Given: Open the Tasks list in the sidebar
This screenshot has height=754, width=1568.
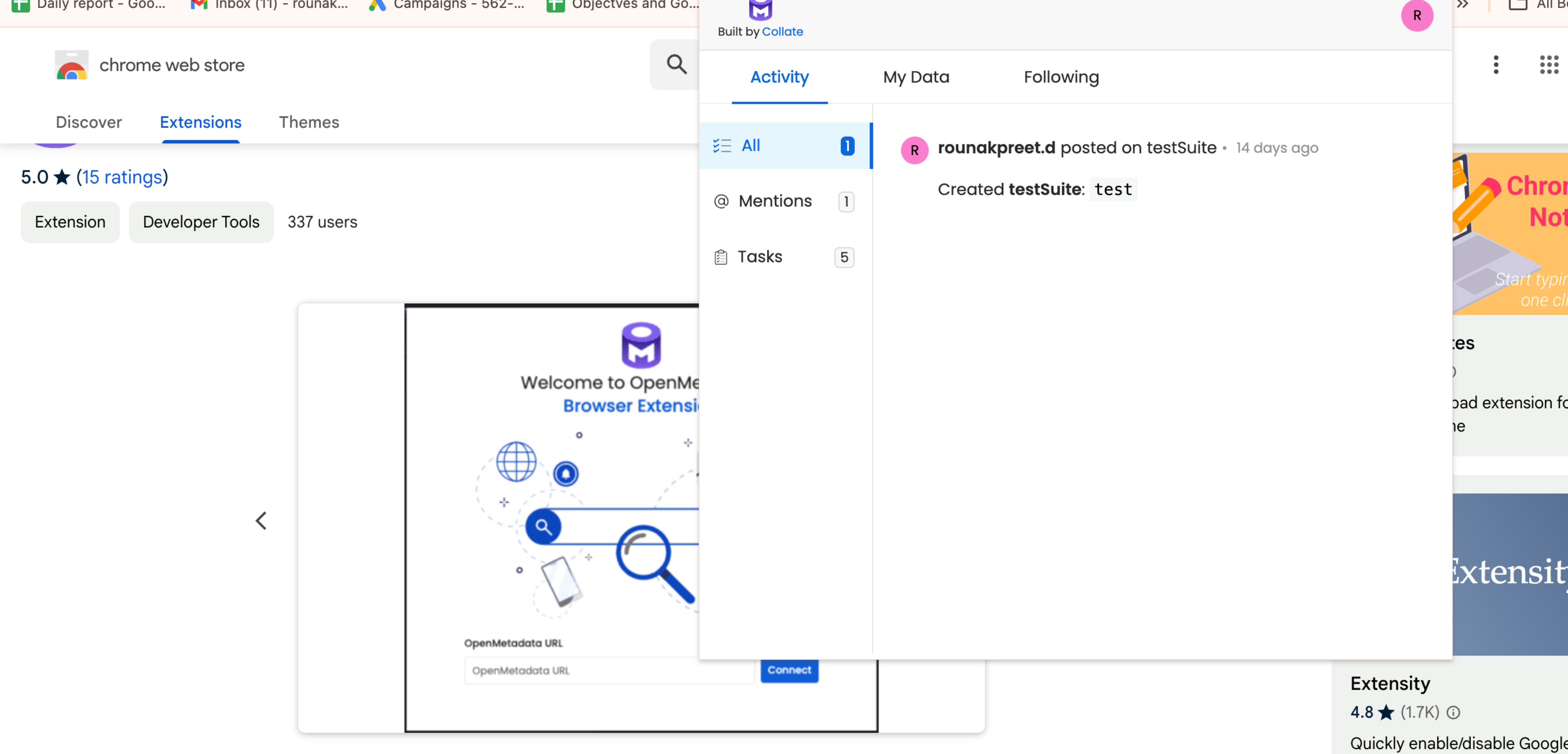Looking at the screenshot, I should point(760,256).
